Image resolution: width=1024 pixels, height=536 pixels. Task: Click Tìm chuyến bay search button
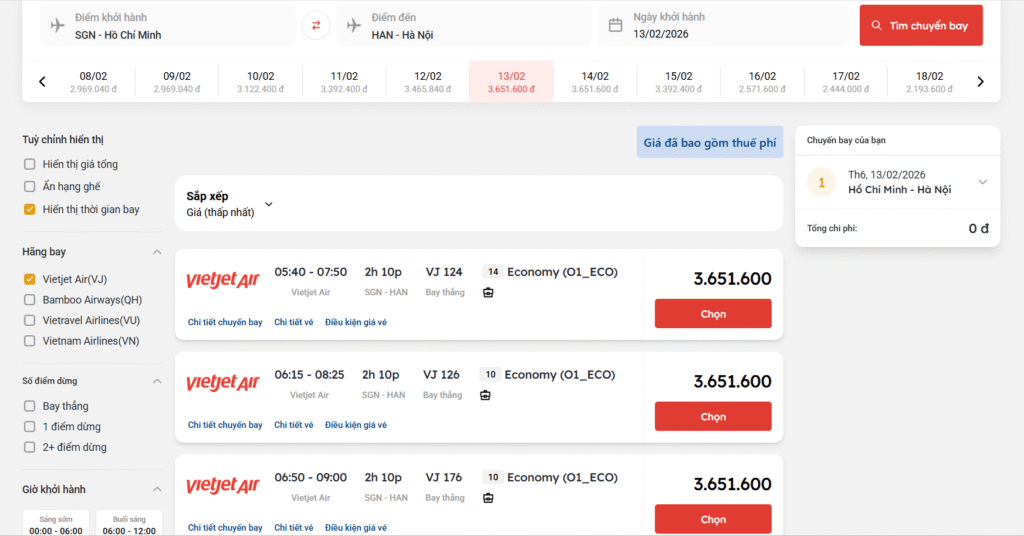921,26
